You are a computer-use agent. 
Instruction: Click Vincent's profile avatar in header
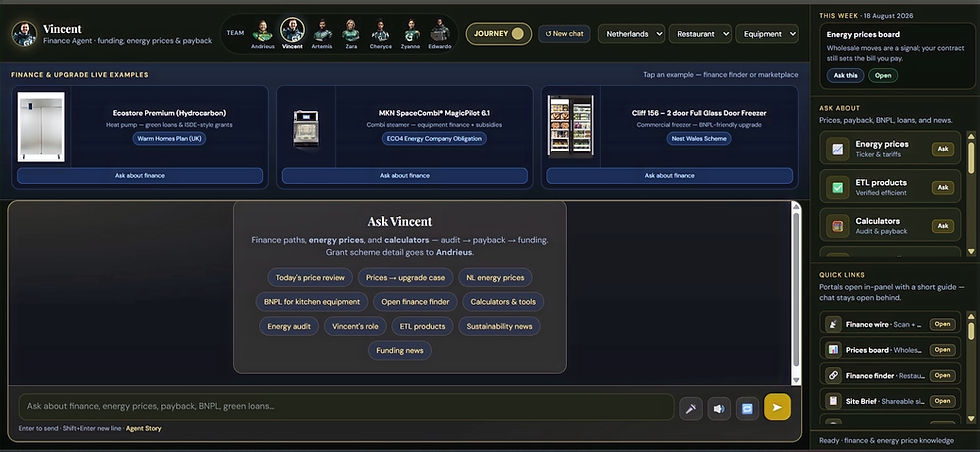click(x=24, y=34)
